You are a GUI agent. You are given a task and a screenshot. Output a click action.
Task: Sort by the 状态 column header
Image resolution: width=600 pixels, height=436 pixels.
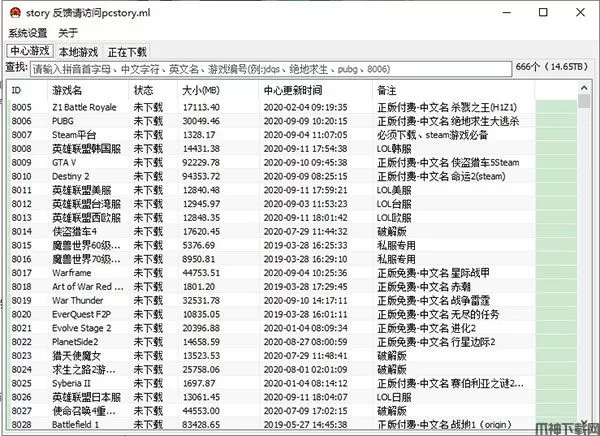(x=153, y=90)
